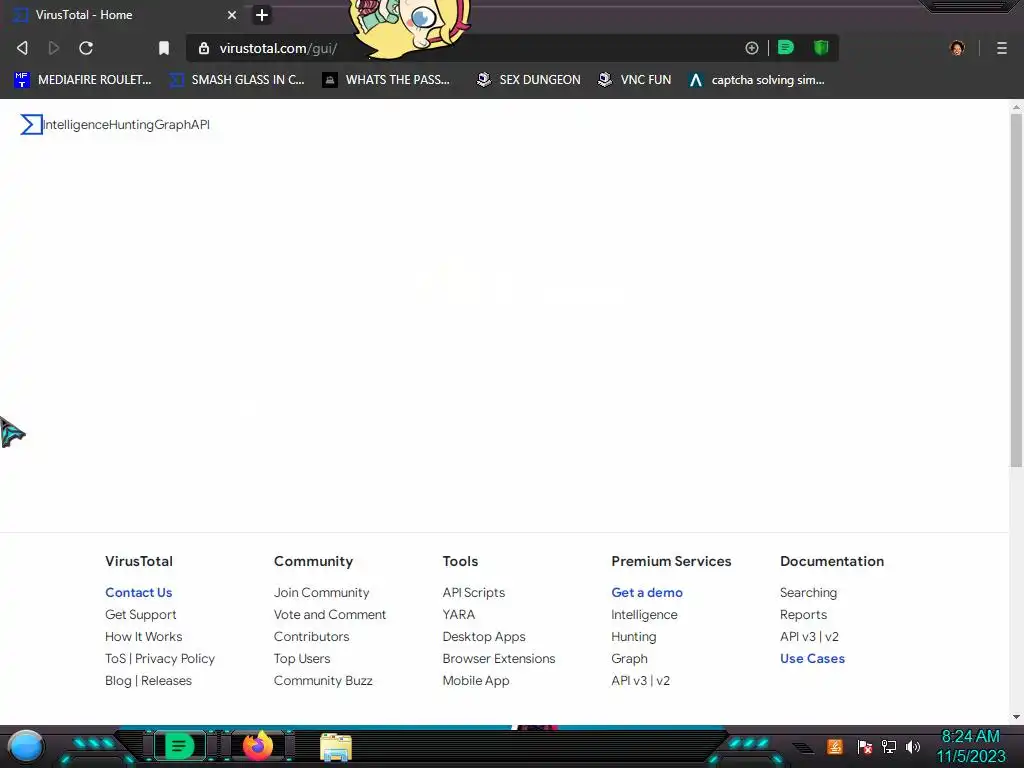The width and height of the screenshot is (1024, 768).
Task: Open the Contact Us link
Action: (x=138, y=592)
